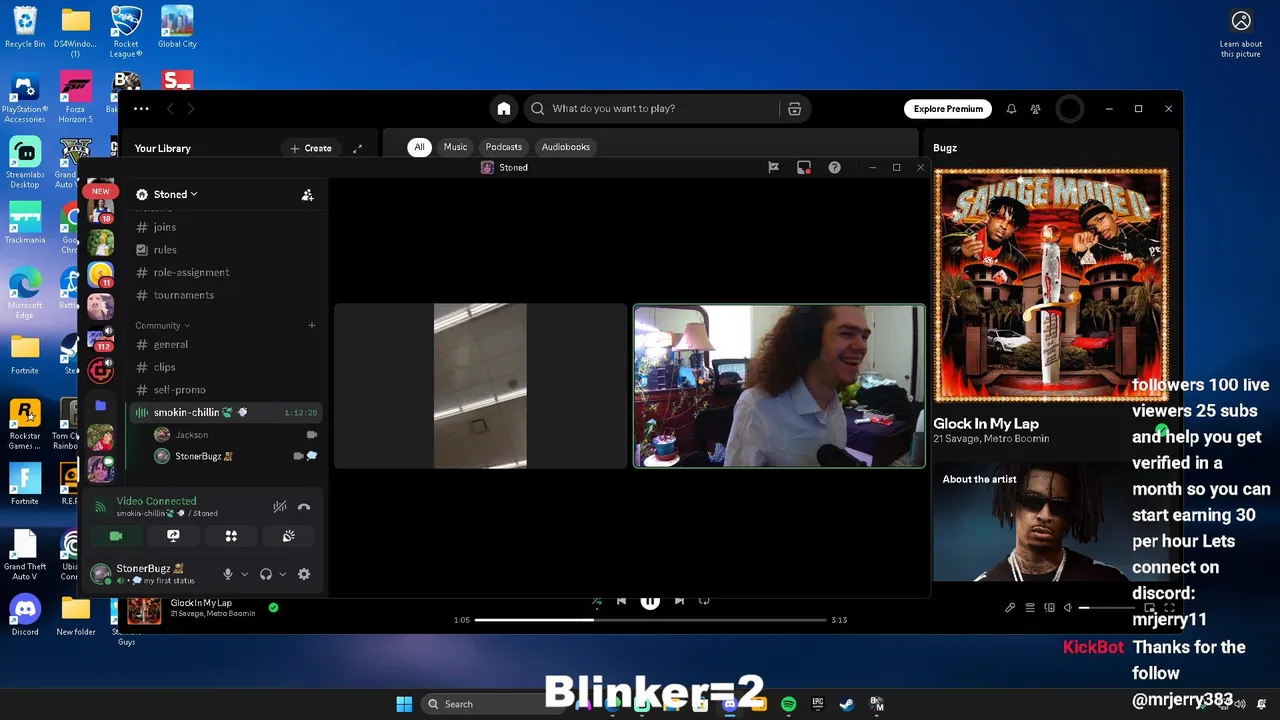Share your screen in Discord
The image size is (1280, 720).
click(x=173, y=536)
